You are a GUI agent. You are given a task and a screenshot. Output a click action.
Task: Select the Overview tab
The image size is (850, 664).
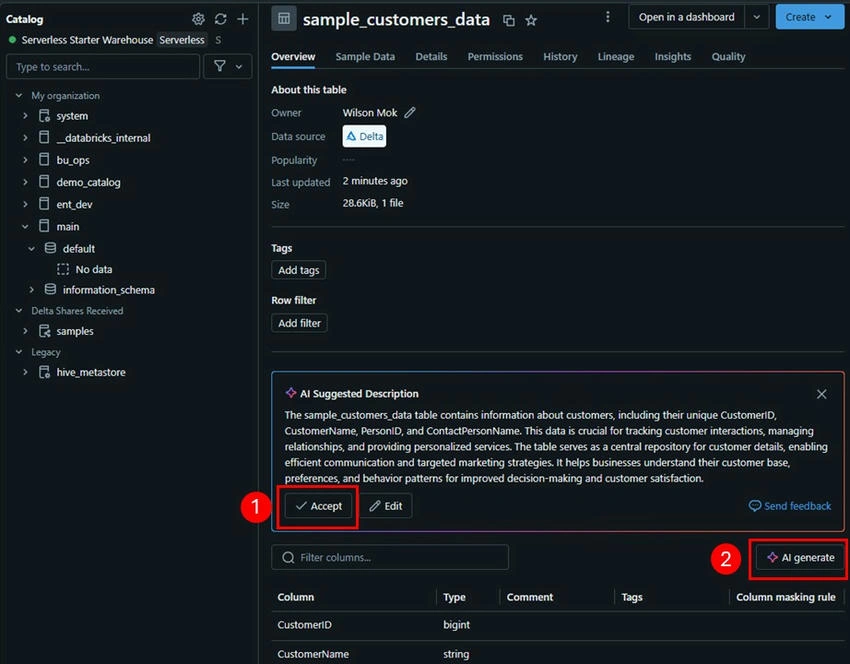pos(293,56)
